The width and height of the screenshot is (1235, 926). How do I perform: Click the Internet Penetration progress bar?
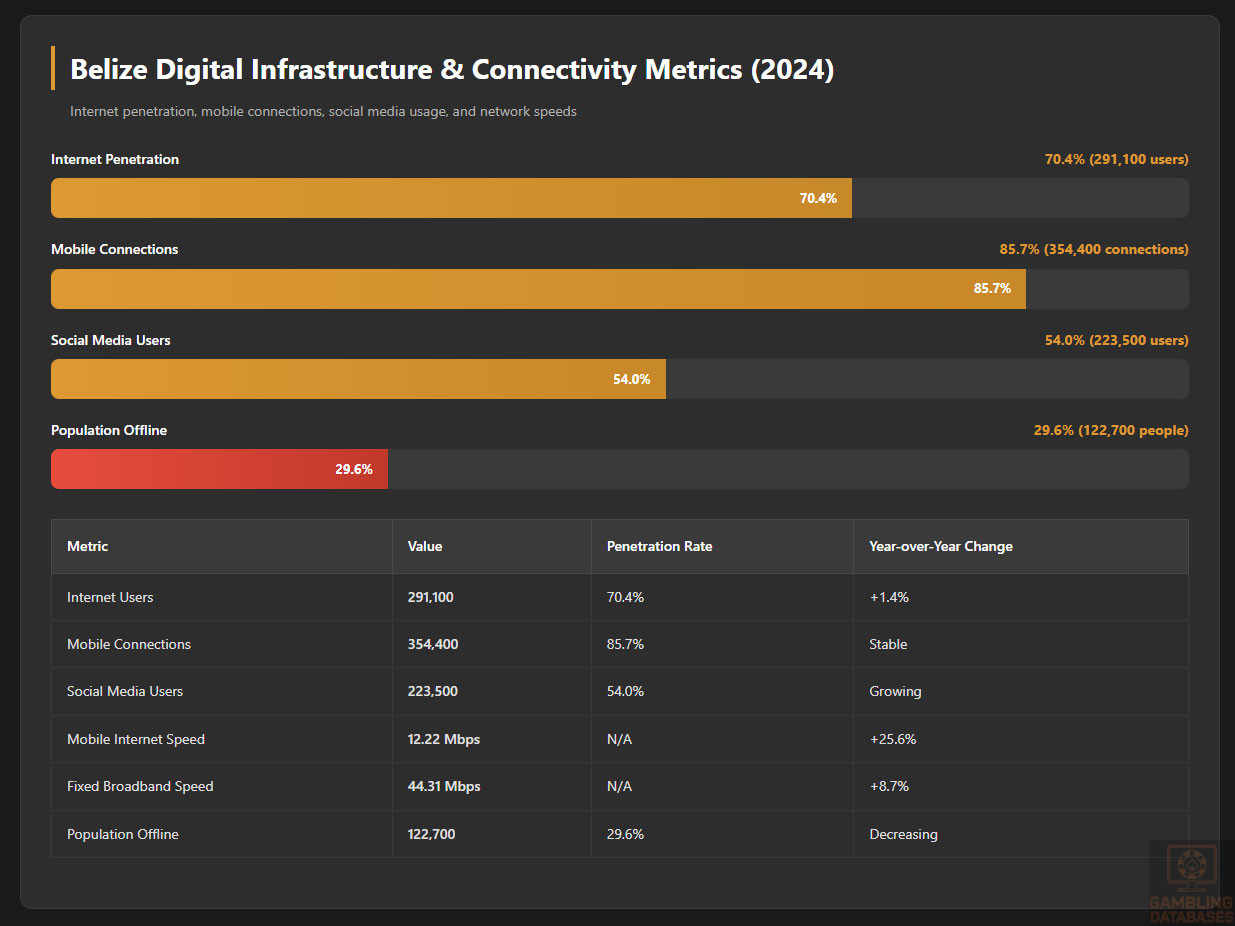[451, 198]
